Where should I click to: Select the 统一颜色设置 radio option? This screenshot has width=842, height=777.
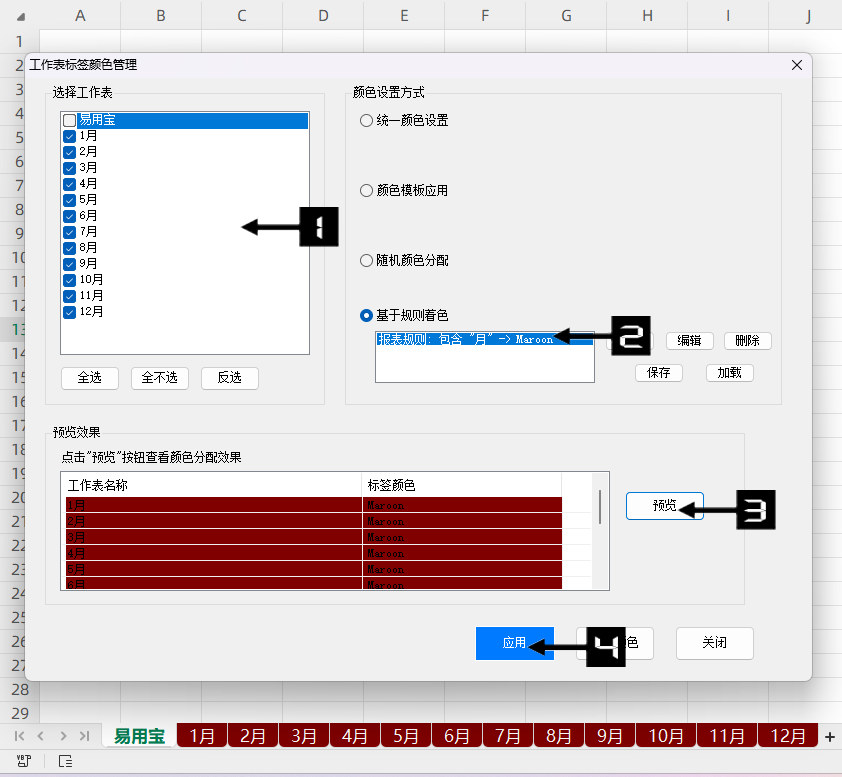pos(366,120)
